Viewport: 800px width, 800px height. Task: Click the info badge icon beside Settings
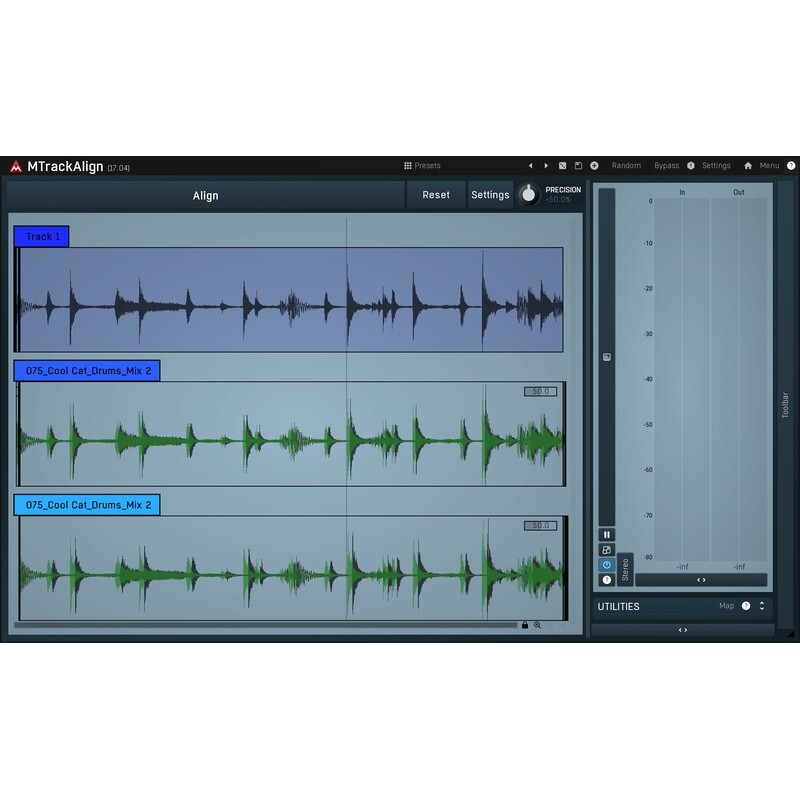tap(691, 166)
